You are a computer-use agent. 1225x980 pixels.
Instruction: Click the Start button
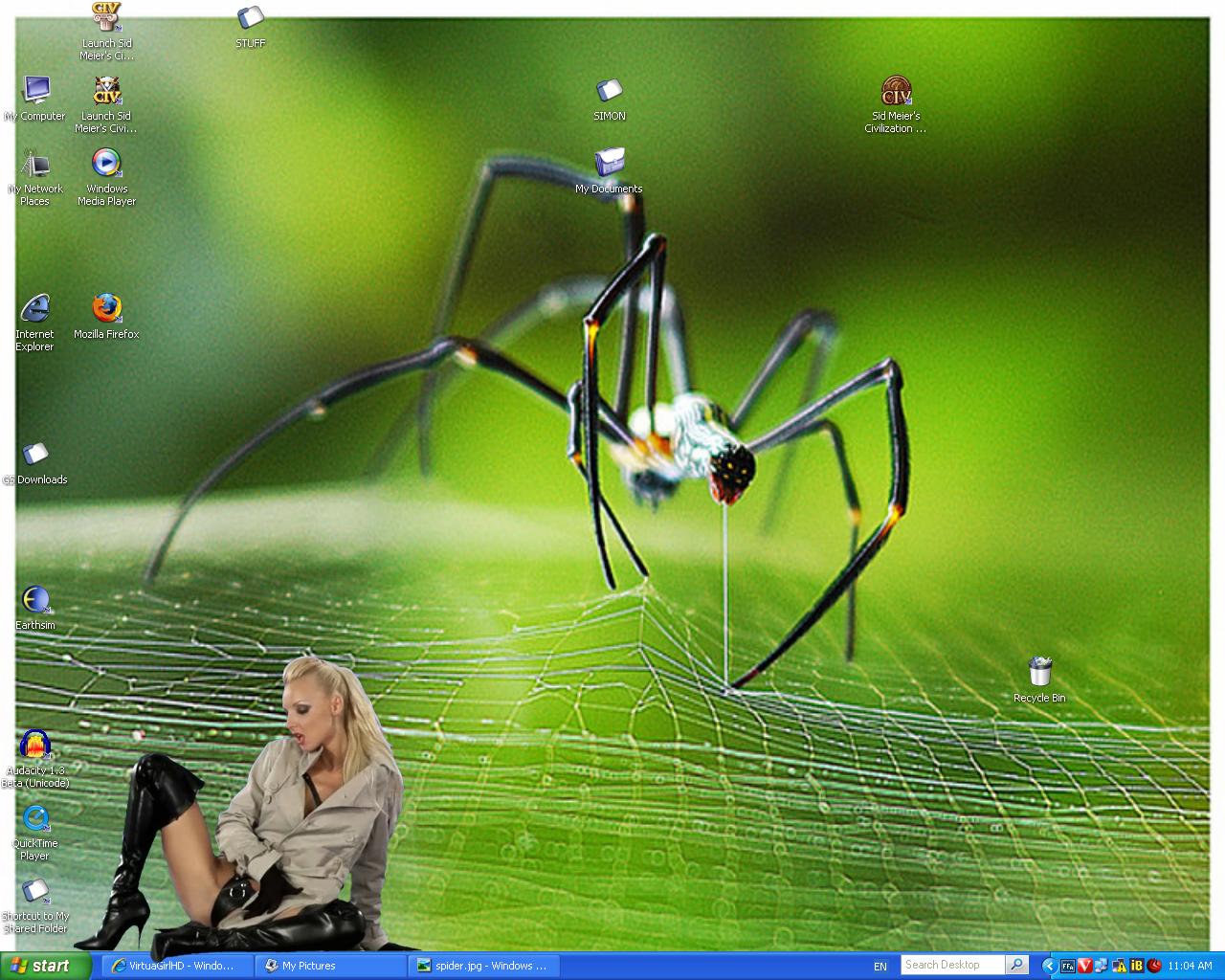[x=45, y=966]
